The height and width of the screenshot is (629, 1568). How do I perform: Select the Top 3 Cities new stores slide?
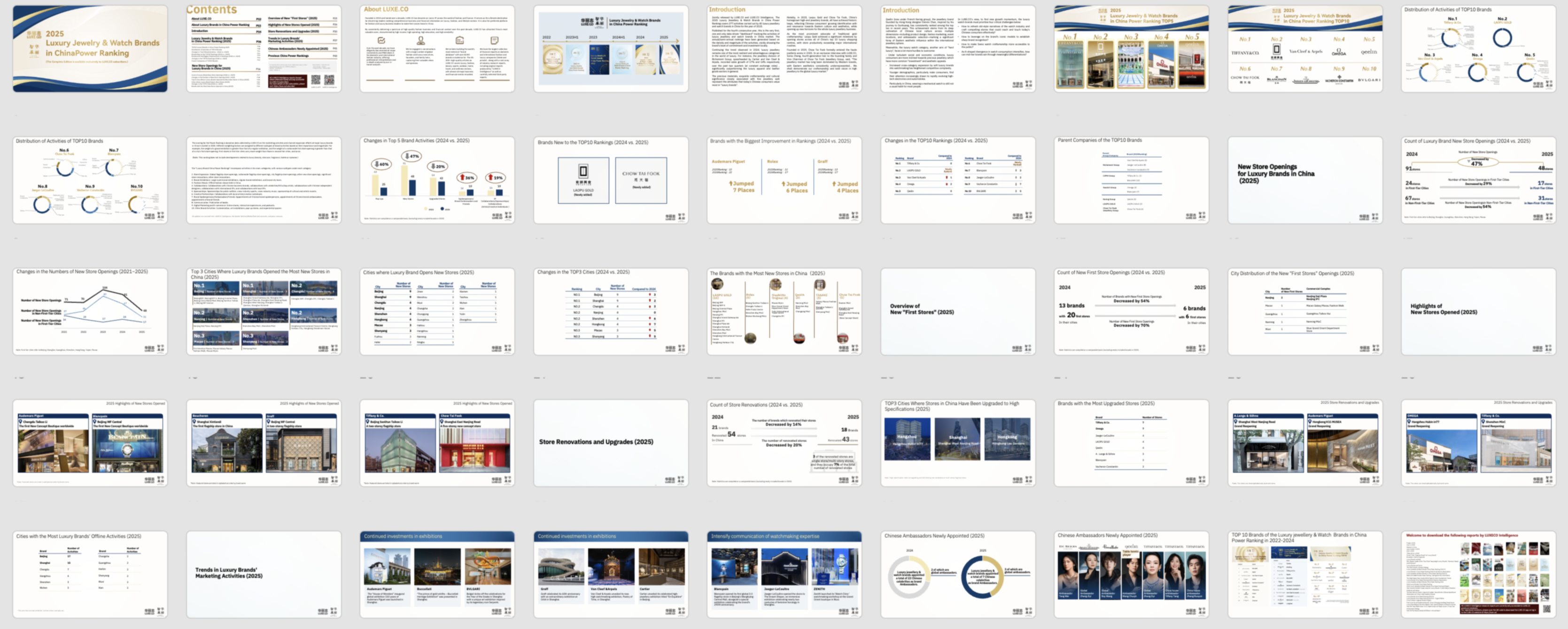[264, 312]
